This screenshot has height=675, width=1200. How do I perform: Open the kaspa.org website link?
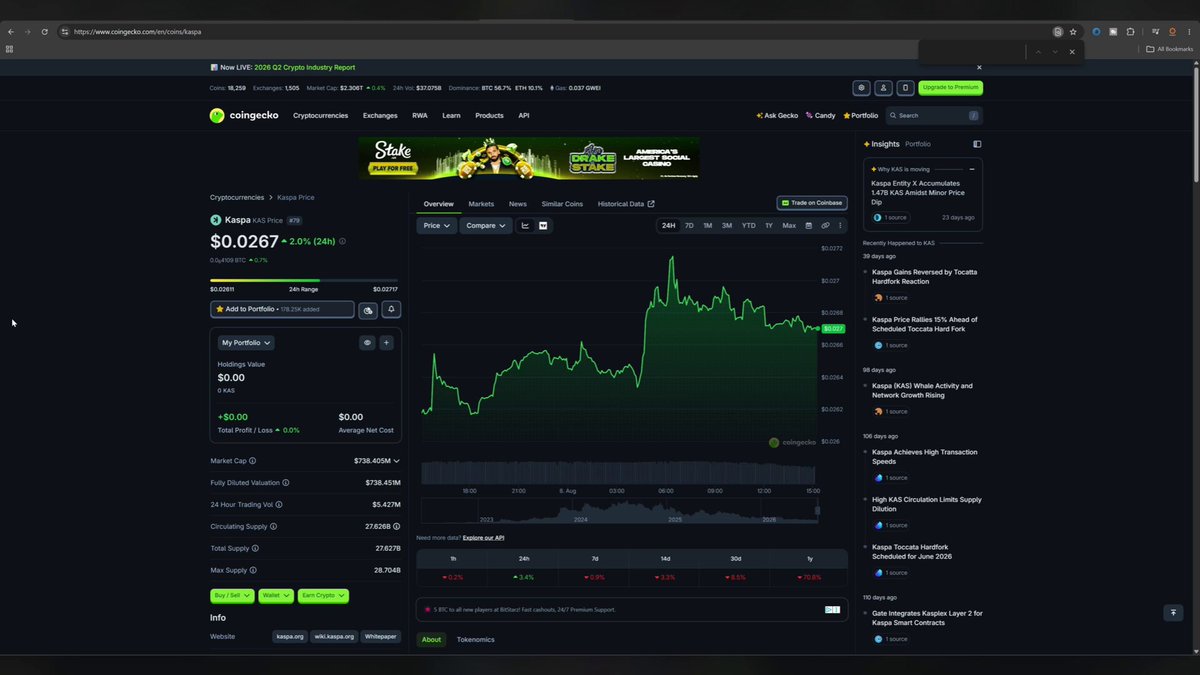tap(290, 636)
